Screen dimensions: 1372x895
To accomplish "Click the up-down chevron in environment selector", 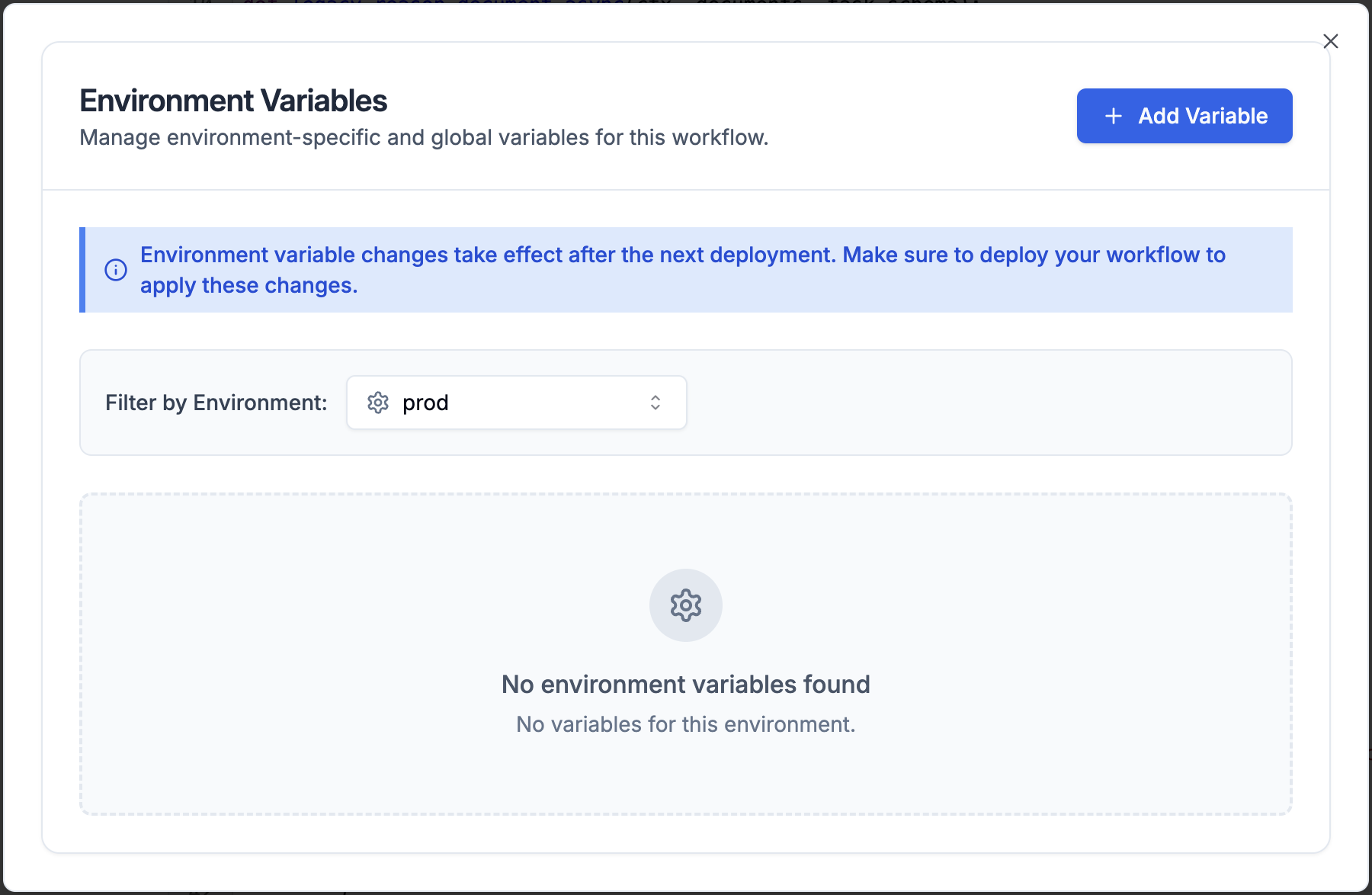I will point(656,403).
